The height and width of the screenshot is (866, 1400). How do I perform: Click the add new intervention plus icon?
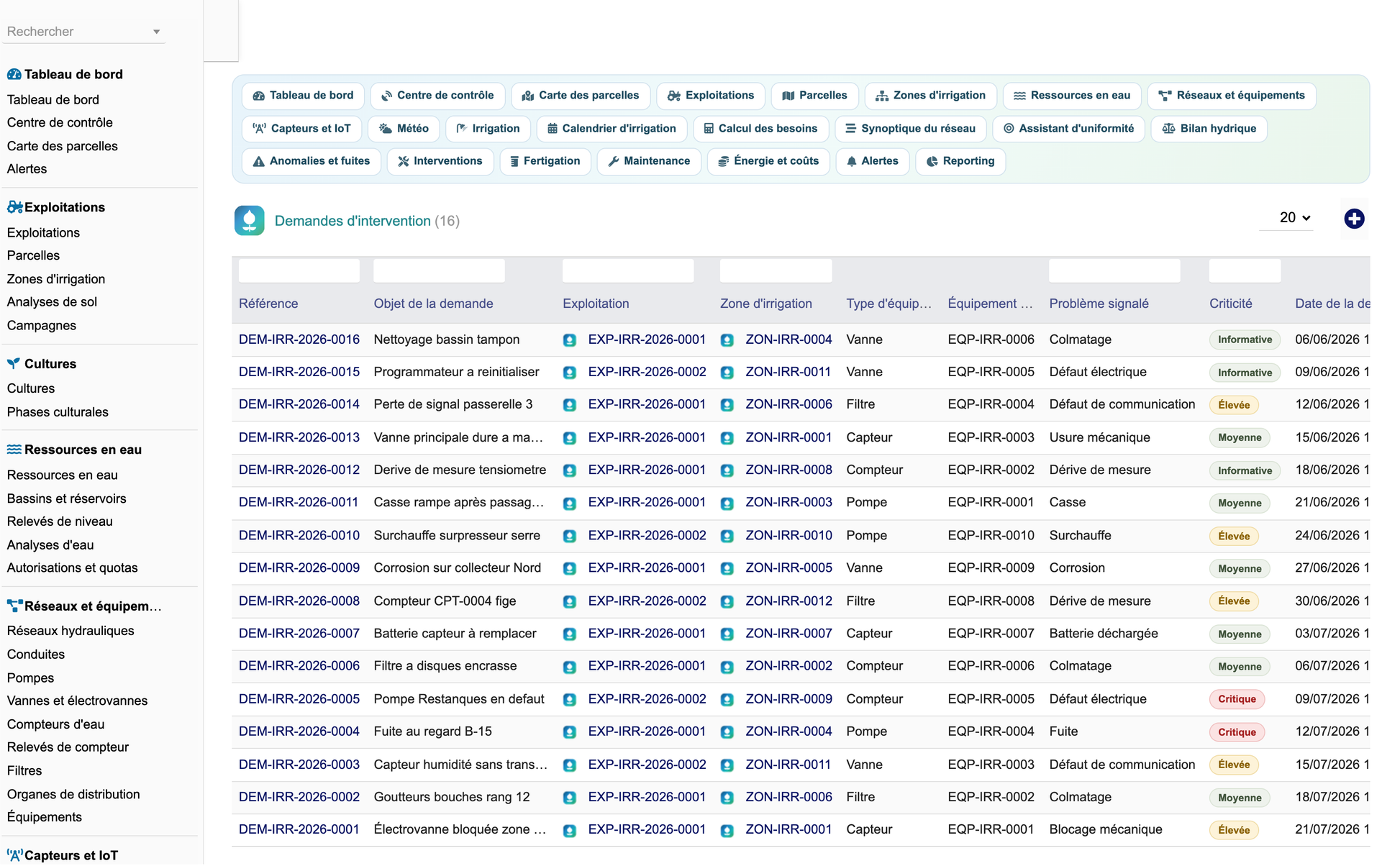click(x=1354, y=219)
